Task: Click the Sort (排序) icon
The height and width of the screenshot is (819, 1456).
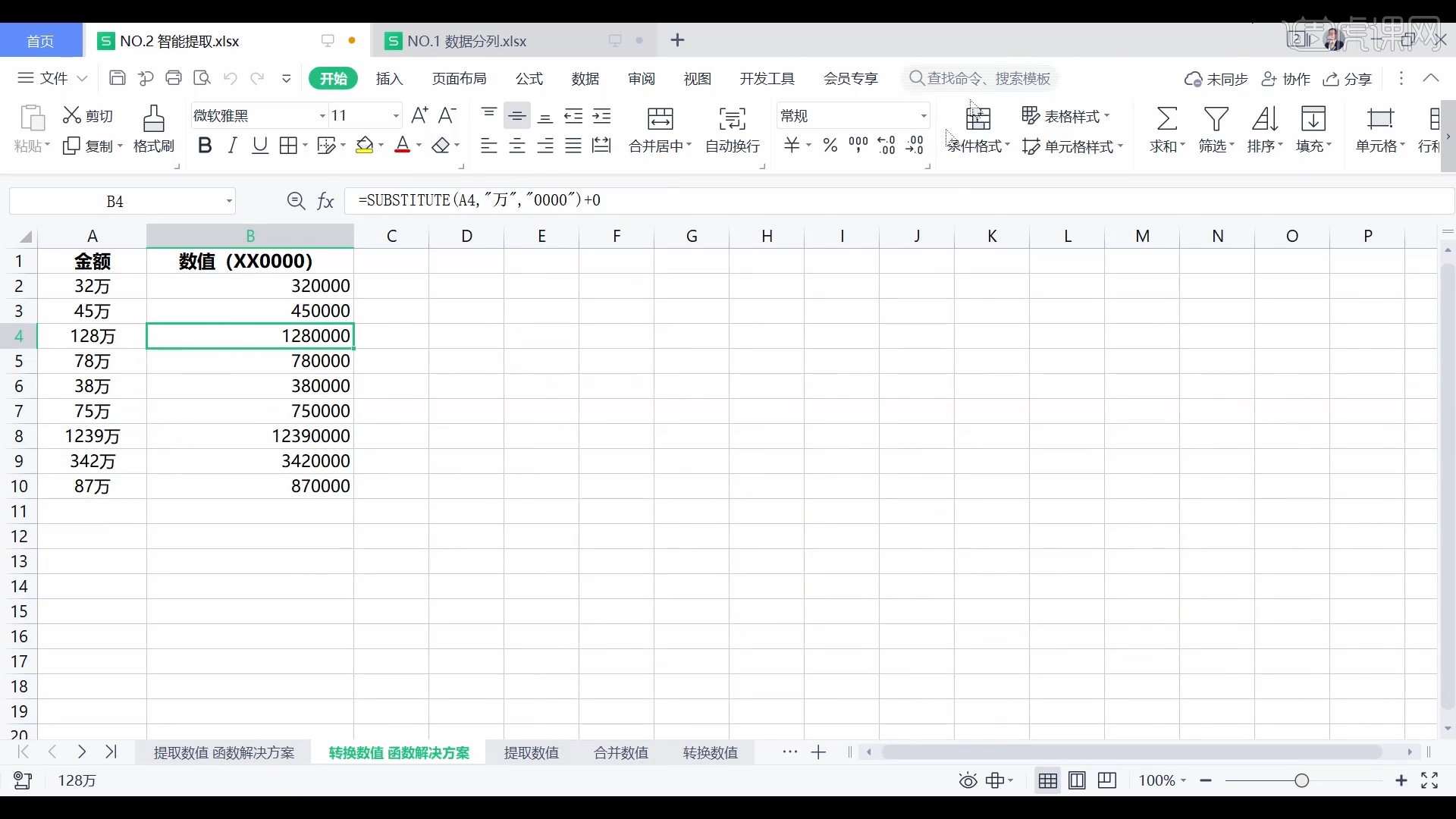Action: 1265,119
